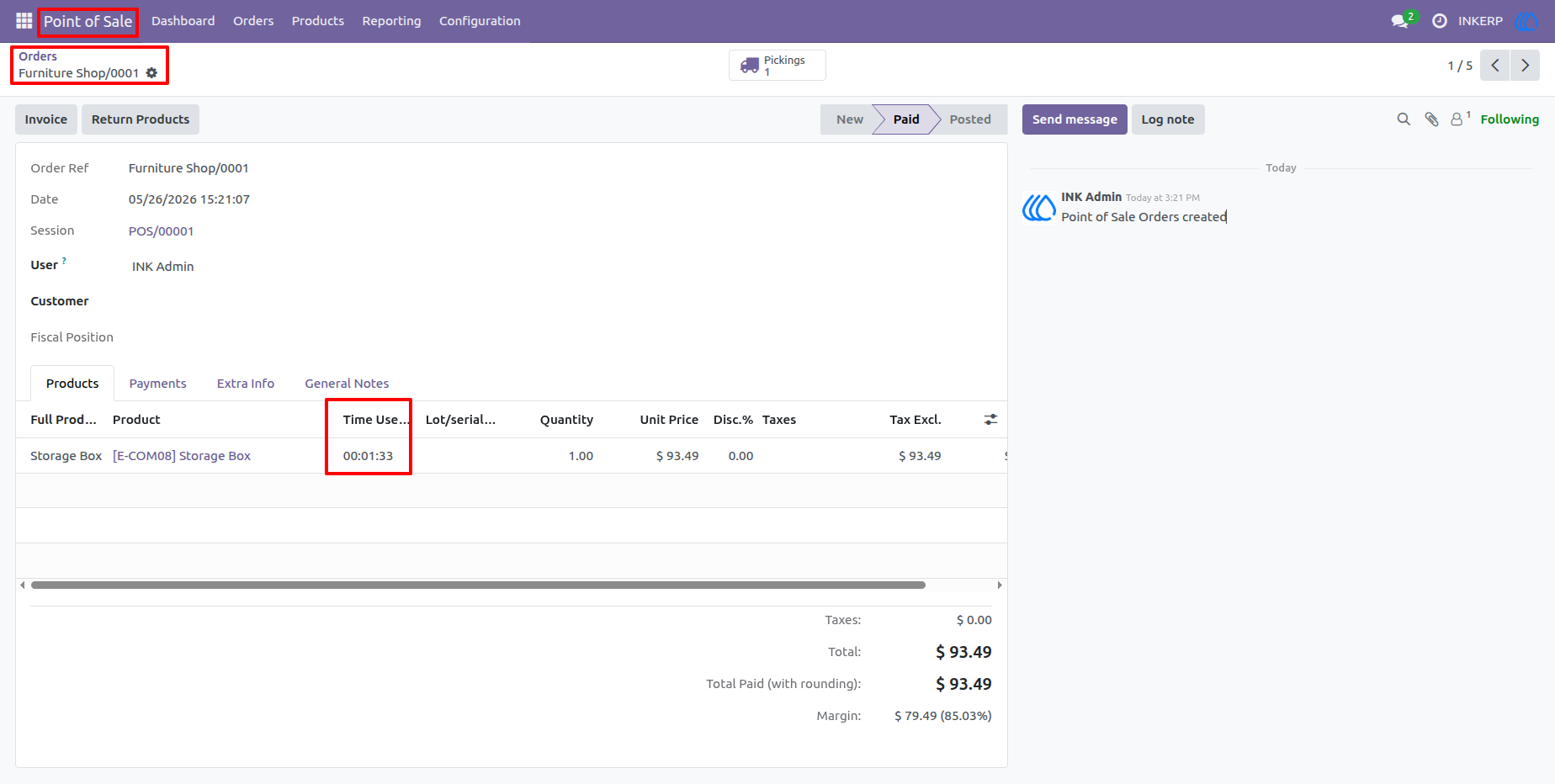
Task: Click the Posted status stage
Action: pos(970,119)
